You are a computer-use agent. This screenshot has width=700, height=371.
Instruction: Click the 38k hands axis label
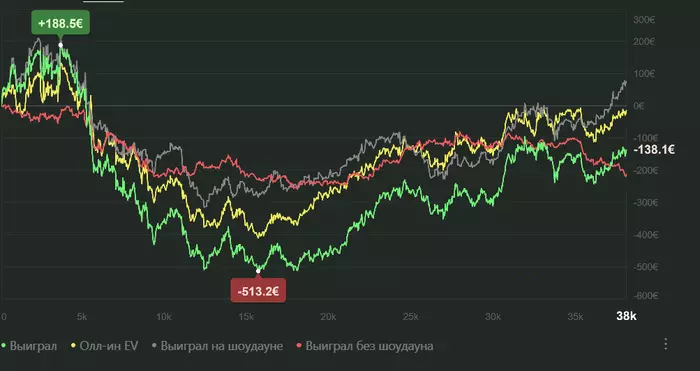pos(626,317)
